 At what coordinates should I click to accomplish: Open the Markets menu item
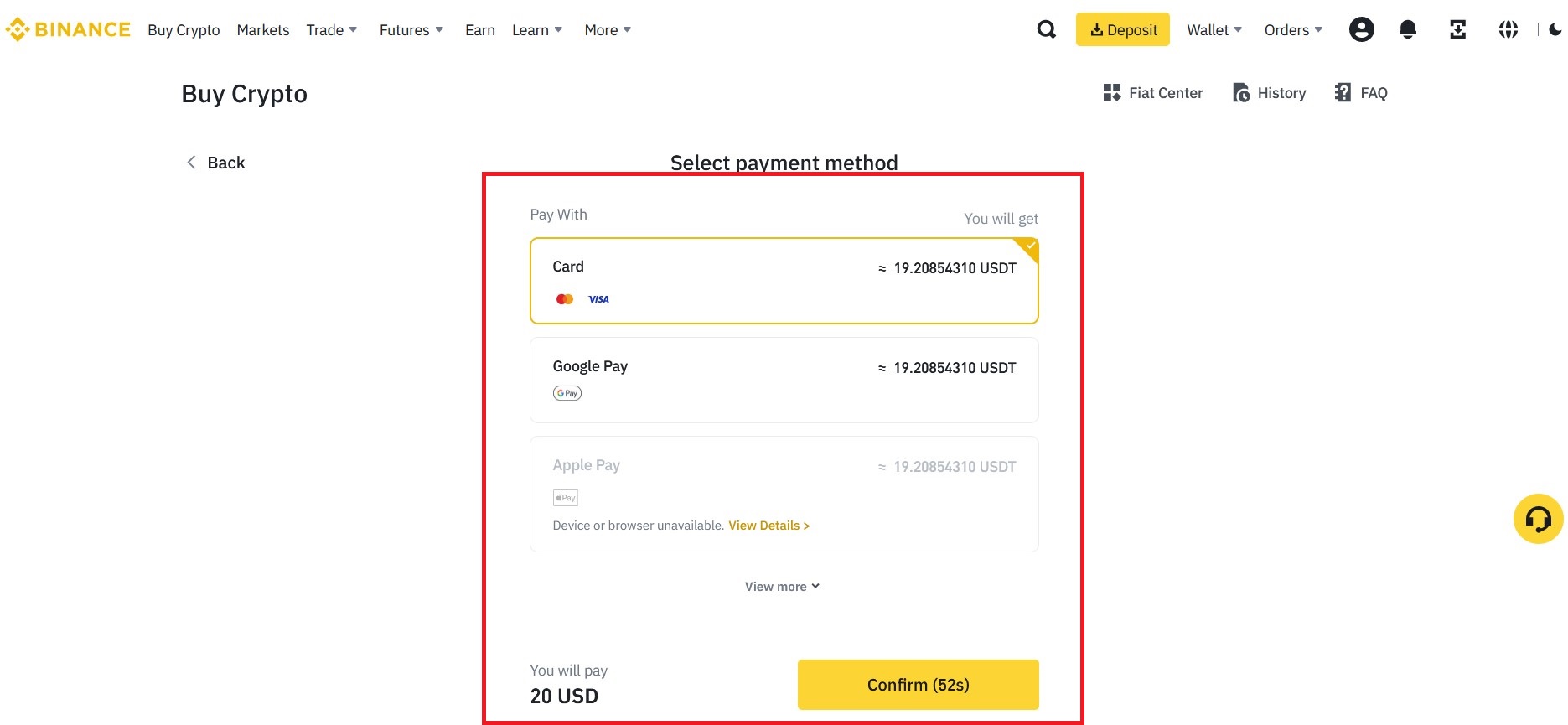pos(263,30)
